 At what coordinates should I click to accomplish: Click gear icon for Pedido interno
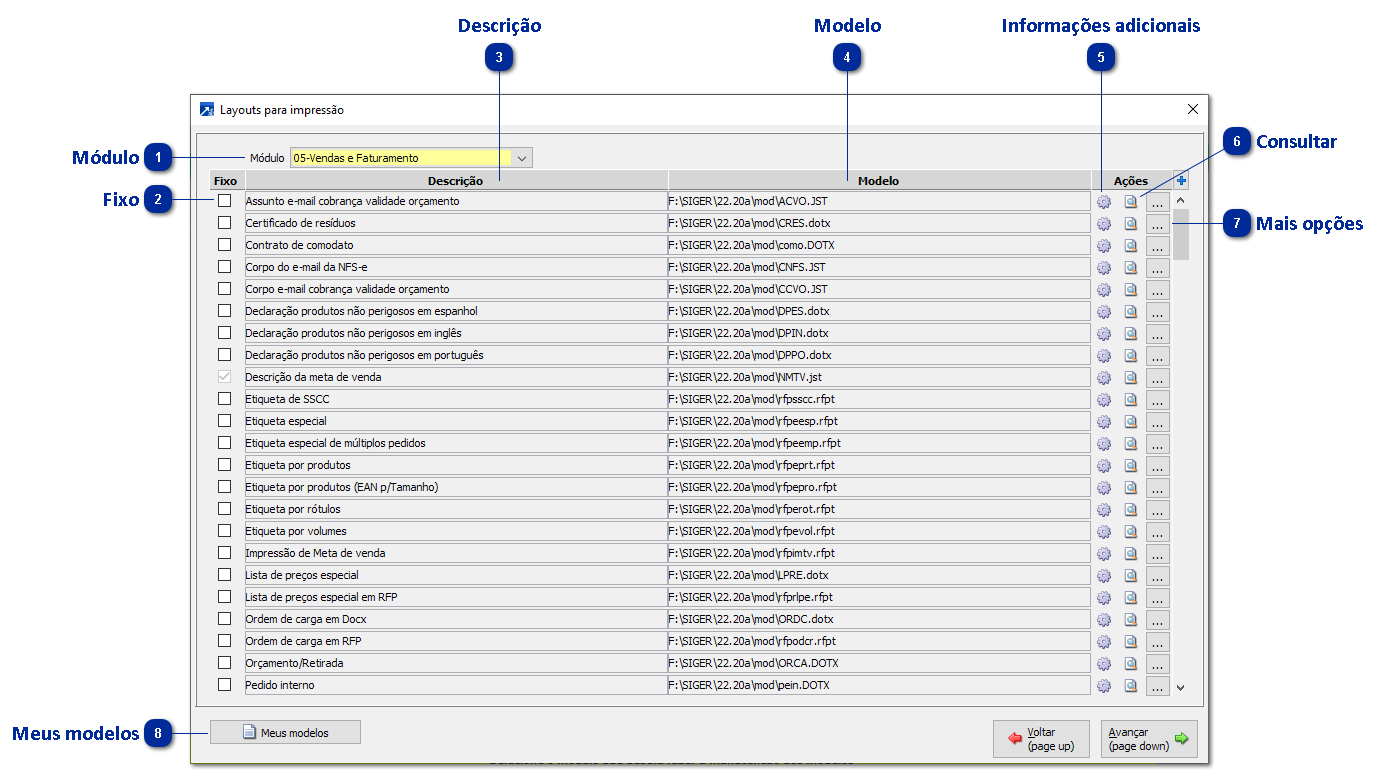click(x=1104, y=686)
